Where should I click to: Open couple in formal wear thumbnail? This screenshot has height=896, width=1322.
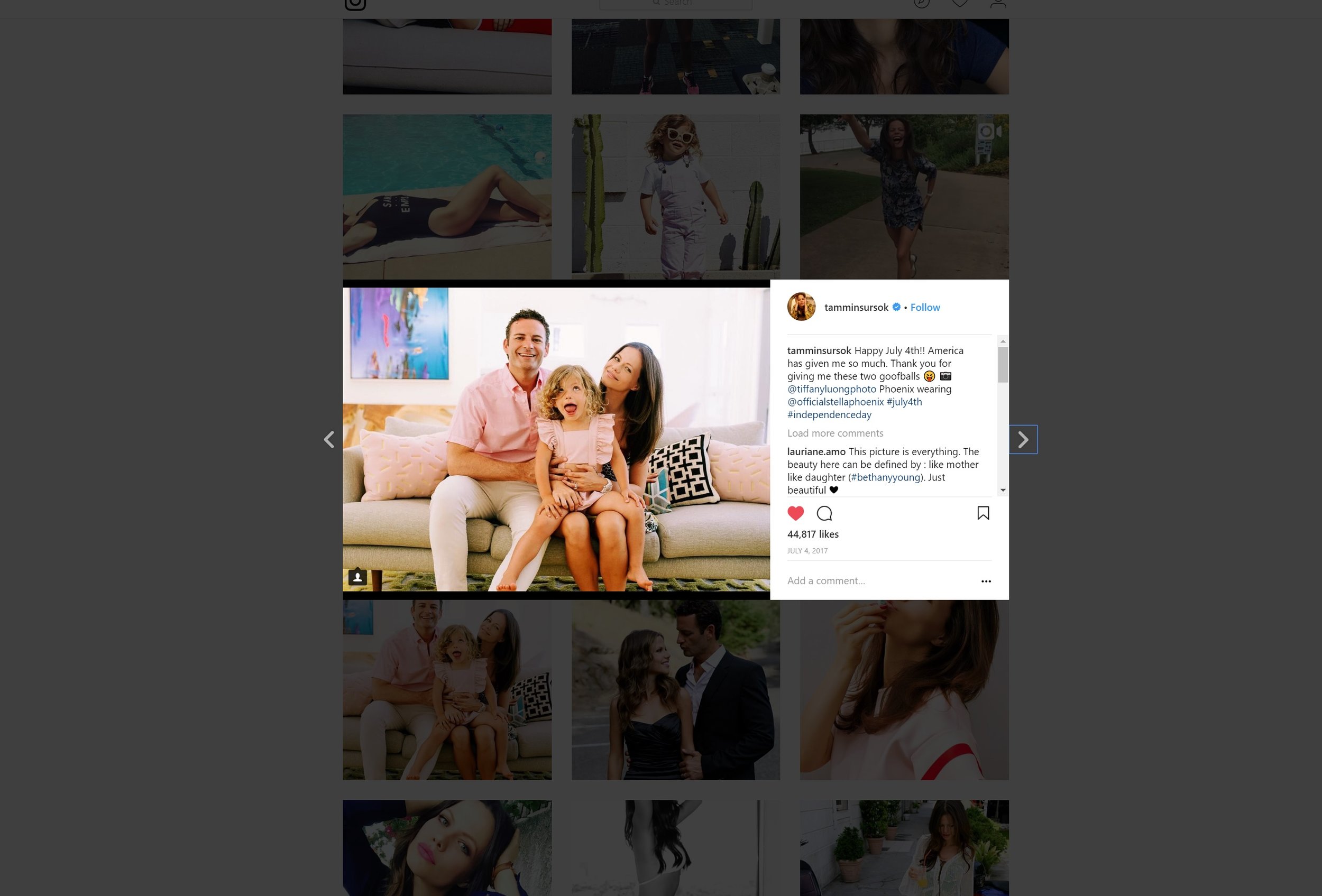(x=675, y=690)
